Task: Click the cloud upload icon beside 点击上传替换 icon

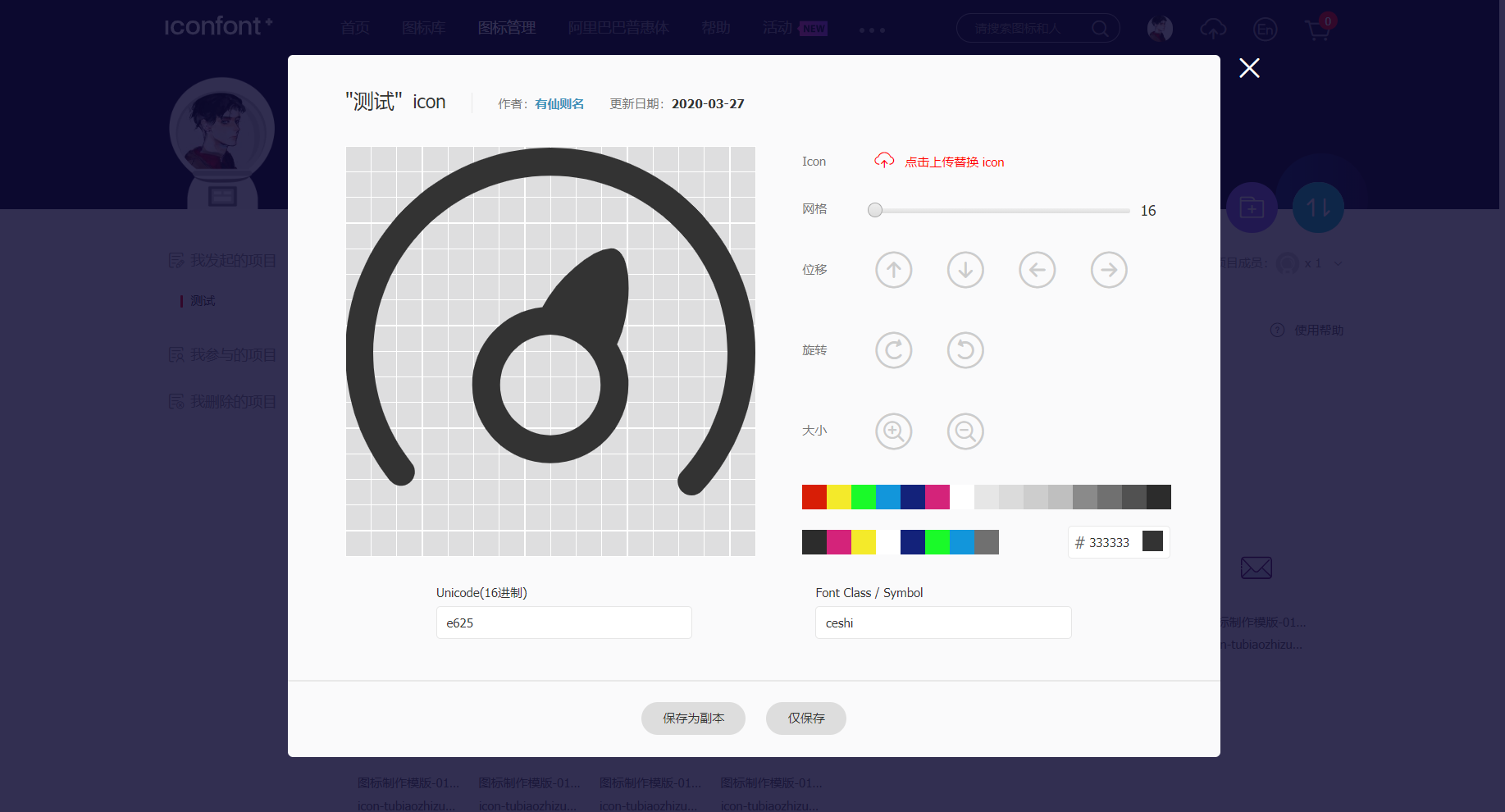Action: tap(884, 161)
